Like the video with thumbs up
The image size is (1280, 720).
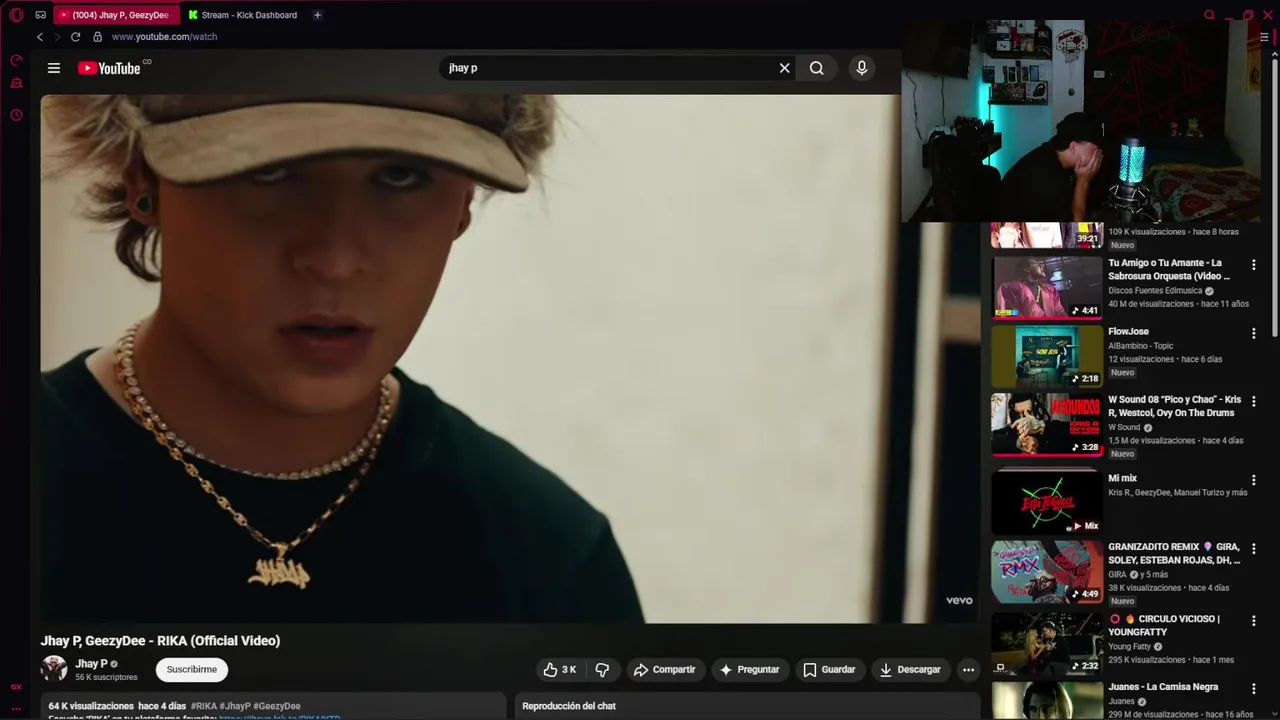tap(560, 670)
